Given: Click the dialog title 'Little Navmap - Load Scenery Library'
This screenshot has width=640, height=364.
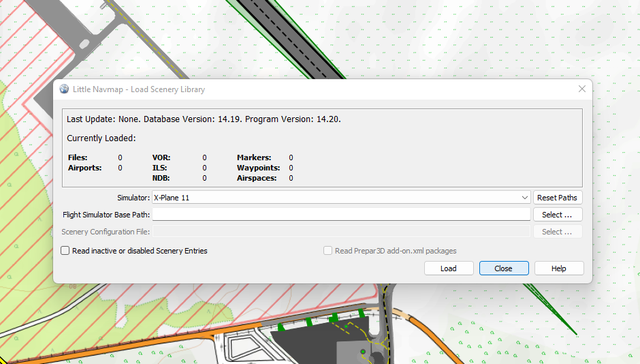Looking at the screenshot, I should pos(139,89).
